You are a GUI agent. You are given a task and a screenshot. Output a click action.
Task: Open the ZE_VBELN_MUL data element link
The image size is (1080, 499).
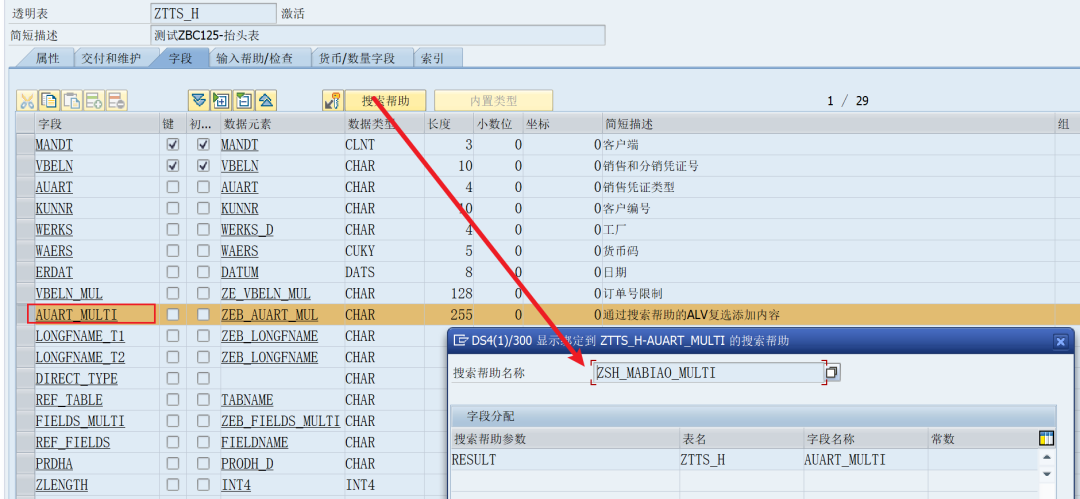pyautogui.click(x=265, y=294)
